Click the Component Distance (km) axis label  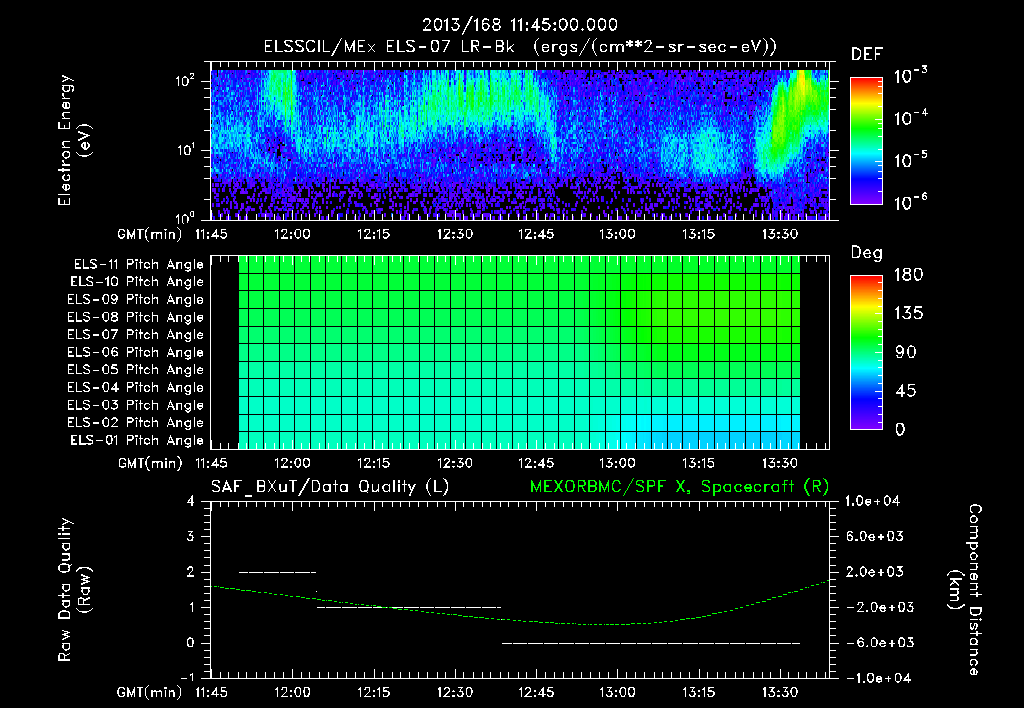point(965,590)
